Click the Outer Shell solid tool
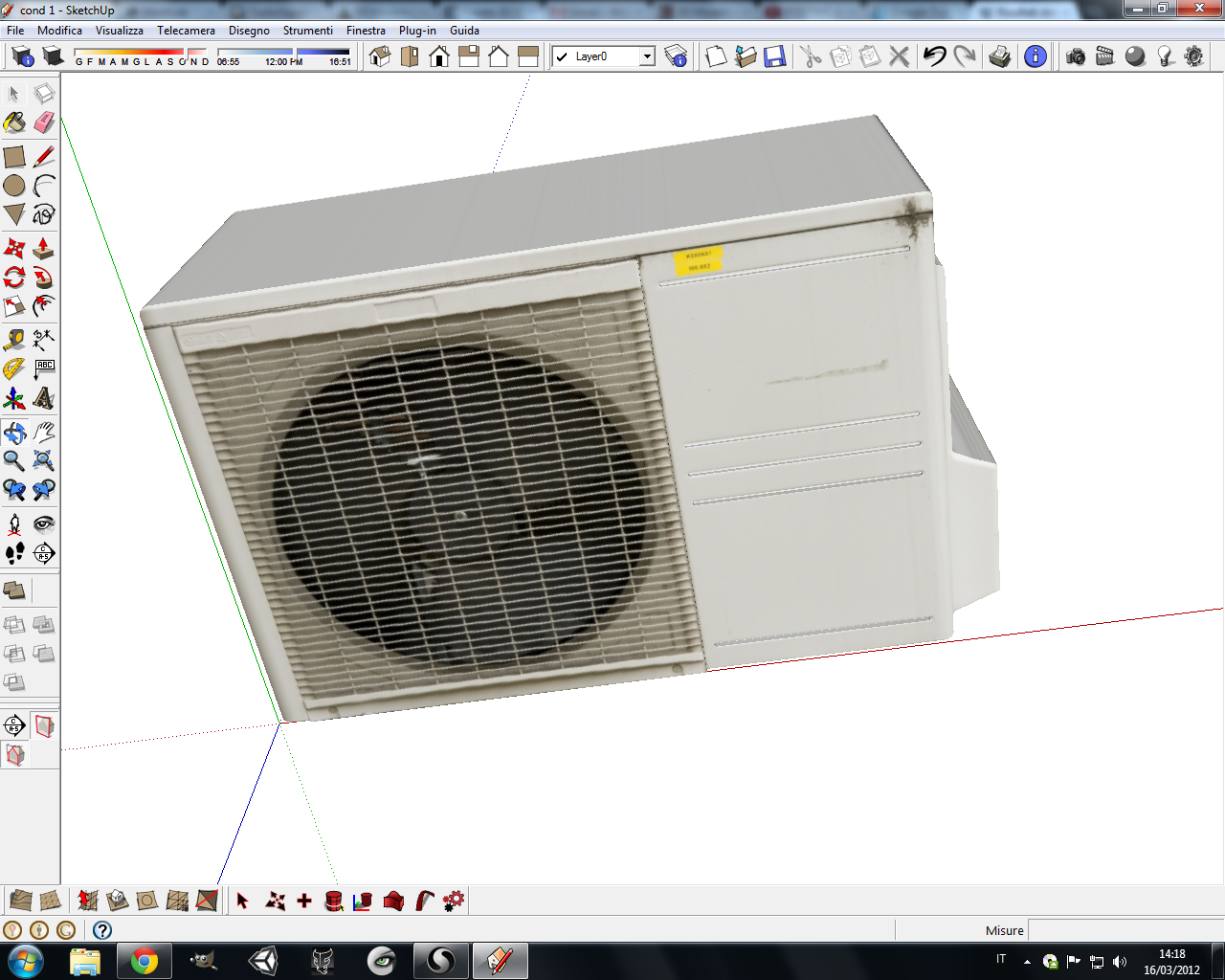Screen dimensions: 1225x980 (x=14, y=590)
